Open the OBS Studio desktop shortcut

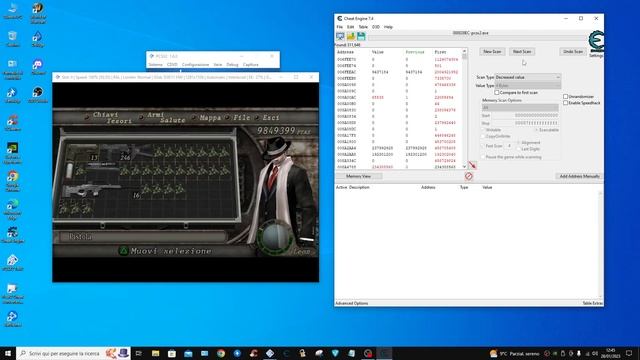pyautogui.click(x=38, y=95)
